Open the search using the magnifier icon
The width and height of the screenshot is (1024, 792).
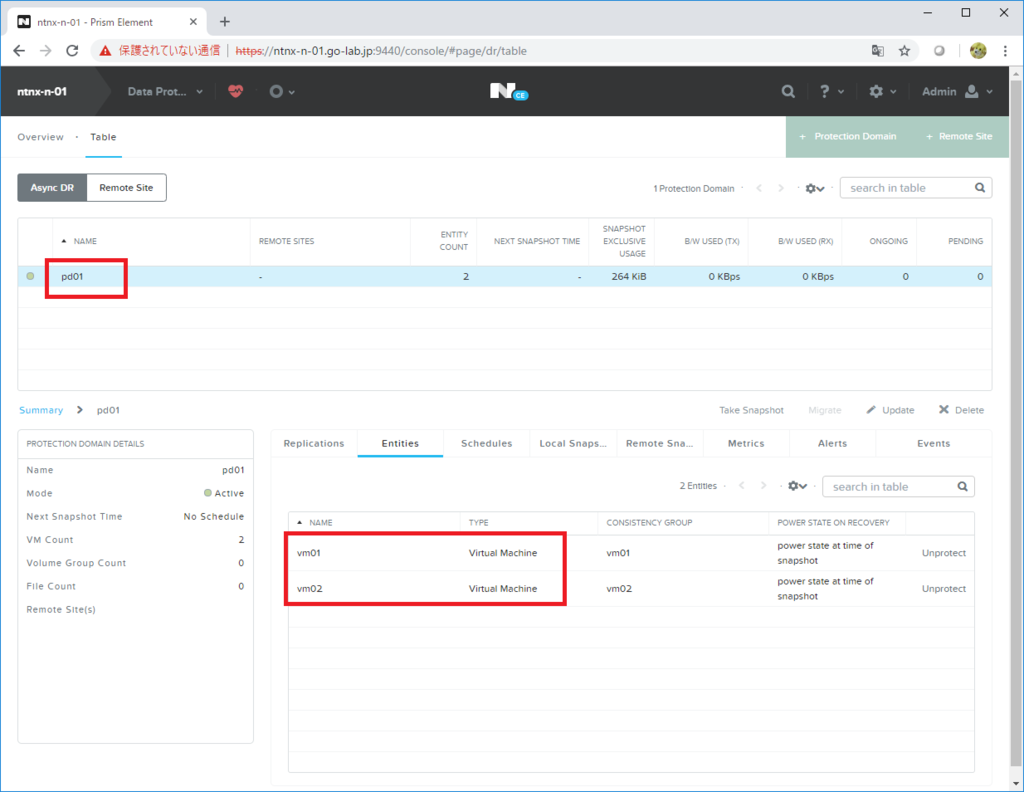788,91
